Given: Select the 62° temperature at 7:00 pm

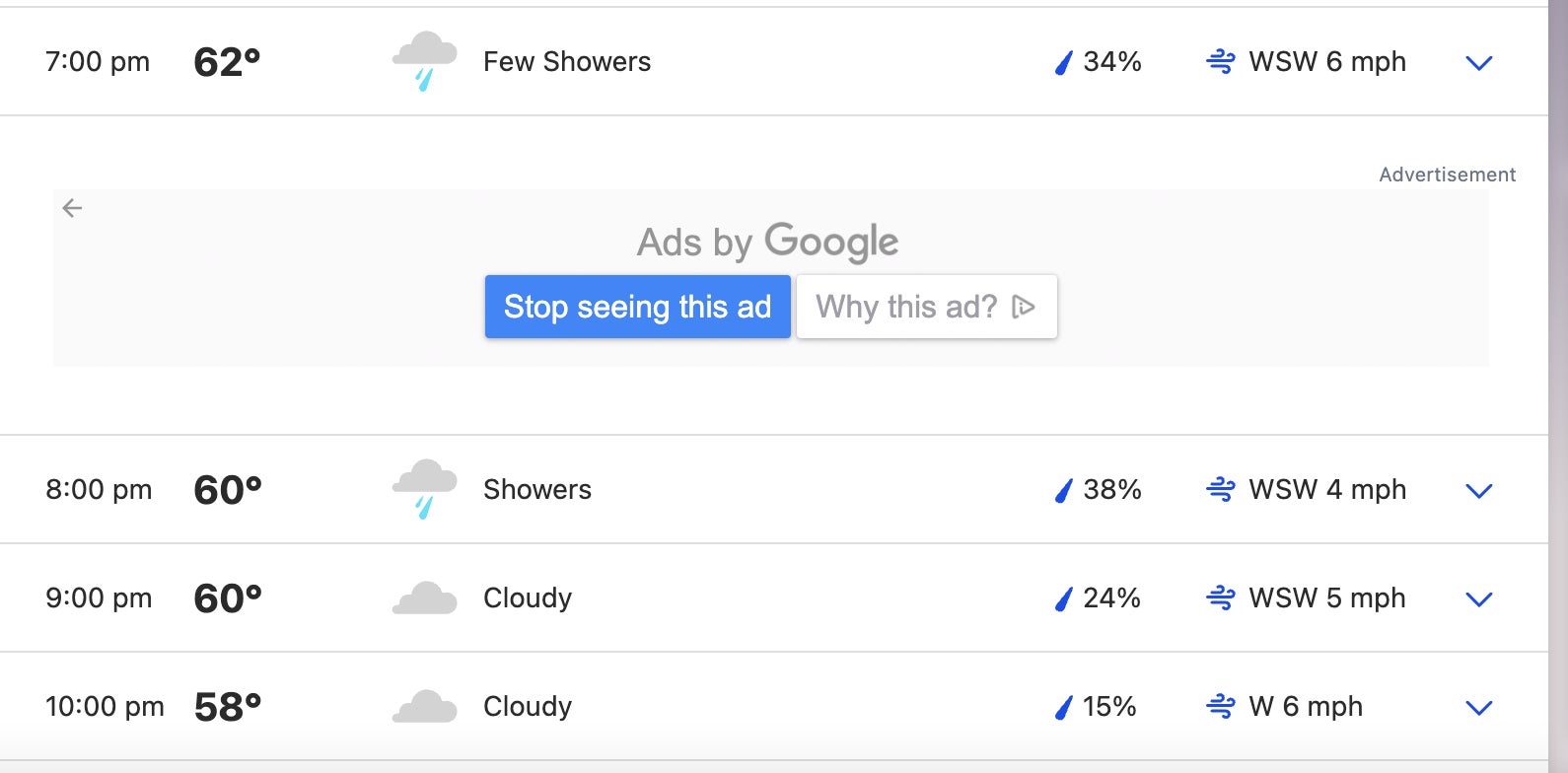Looking at the screenshot, I should click(x=227, y=62).
